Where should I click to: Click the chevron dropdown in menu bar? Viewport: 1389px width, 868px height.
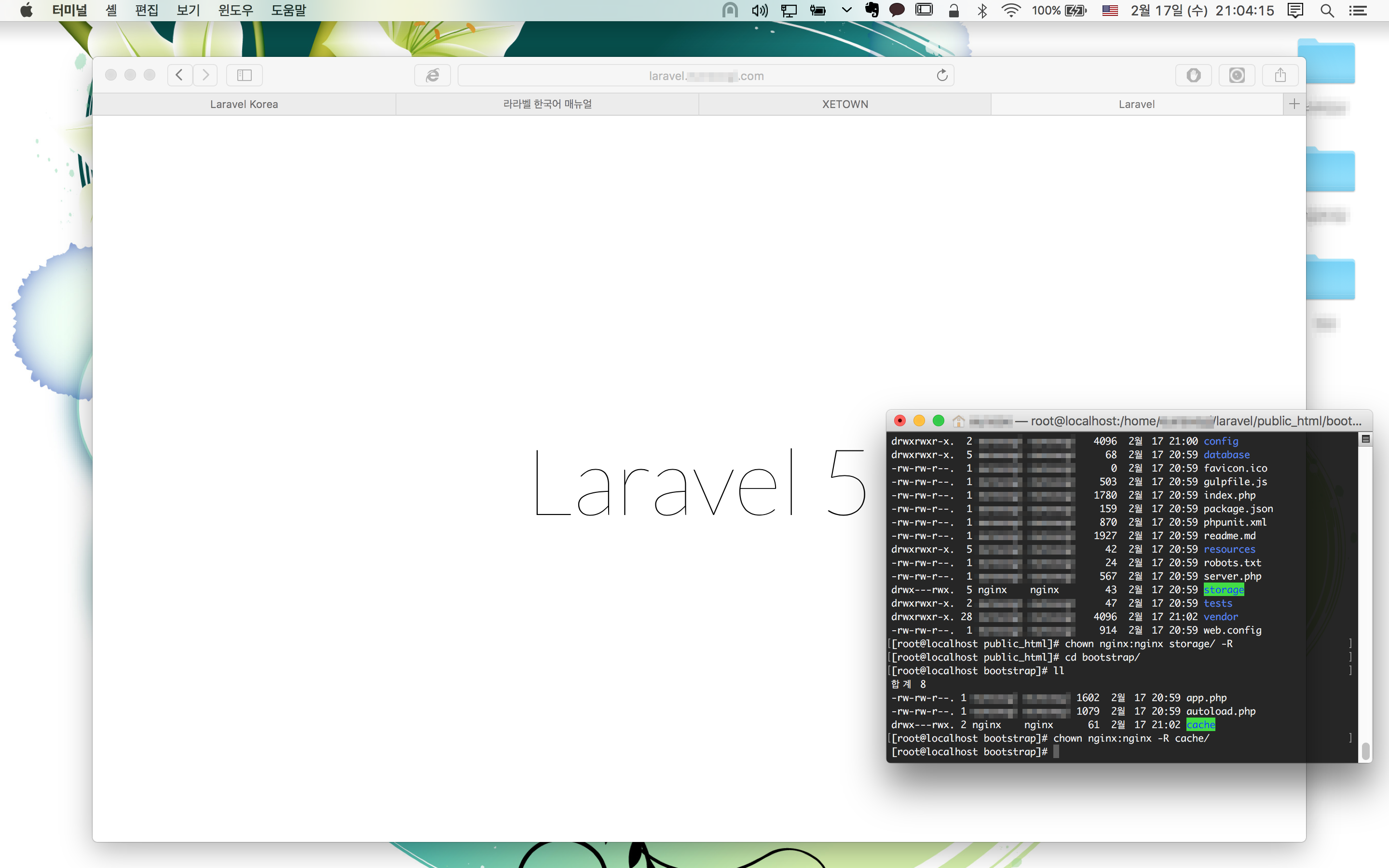pos(846,10)
